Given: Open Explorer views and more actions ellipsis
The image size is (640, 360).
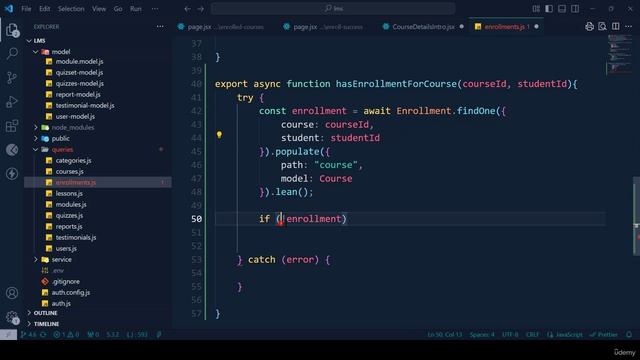Looking at the screenshot, I should tap(160, 27).
